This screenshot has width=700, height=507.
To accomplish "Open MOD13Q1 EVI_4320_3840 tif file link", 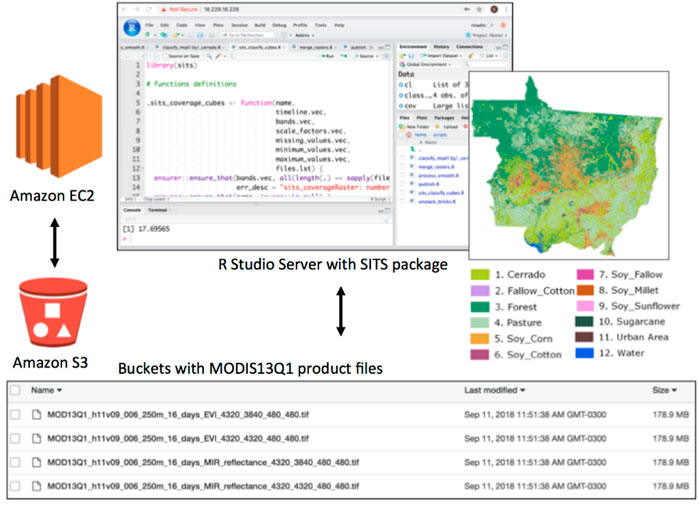I will pos(178,415).
